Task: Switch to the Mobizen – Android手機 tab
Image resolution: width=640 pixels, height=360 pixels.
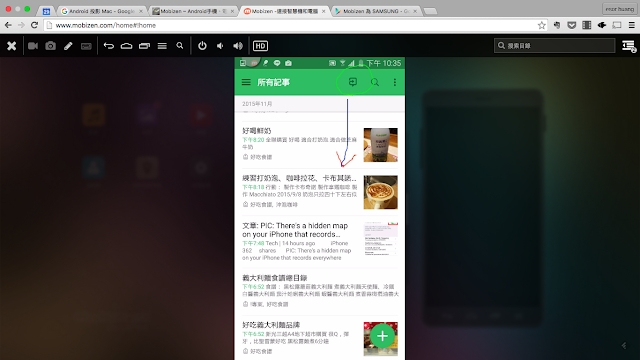Action: coord(192,11)
